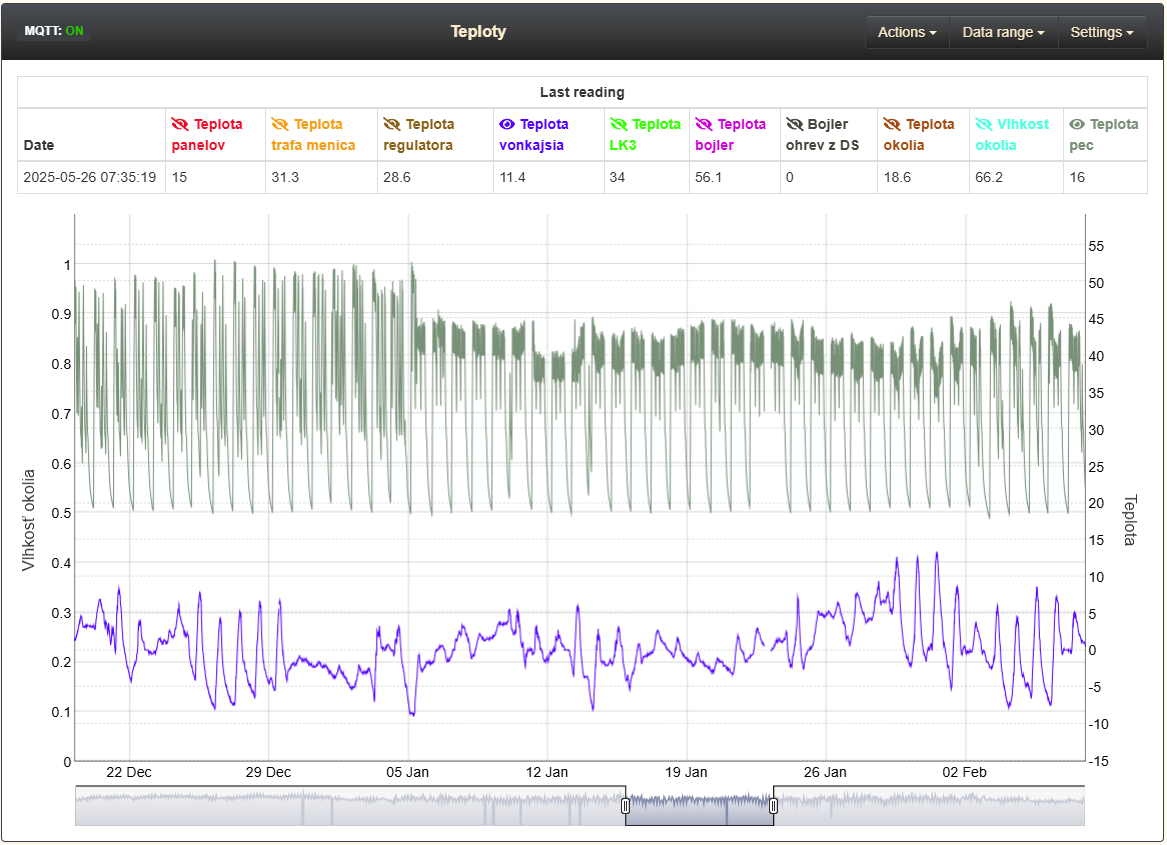Click the eye-slash icon for Teplota panelov
The width and height of the screenshot is (1167, 845).
(180, 125)
